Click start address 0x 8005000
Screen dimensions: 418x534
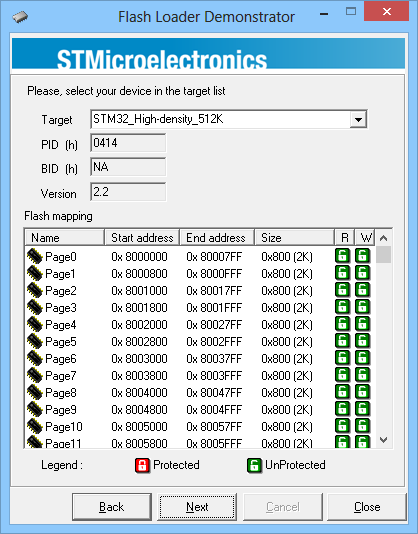[139, 427]
